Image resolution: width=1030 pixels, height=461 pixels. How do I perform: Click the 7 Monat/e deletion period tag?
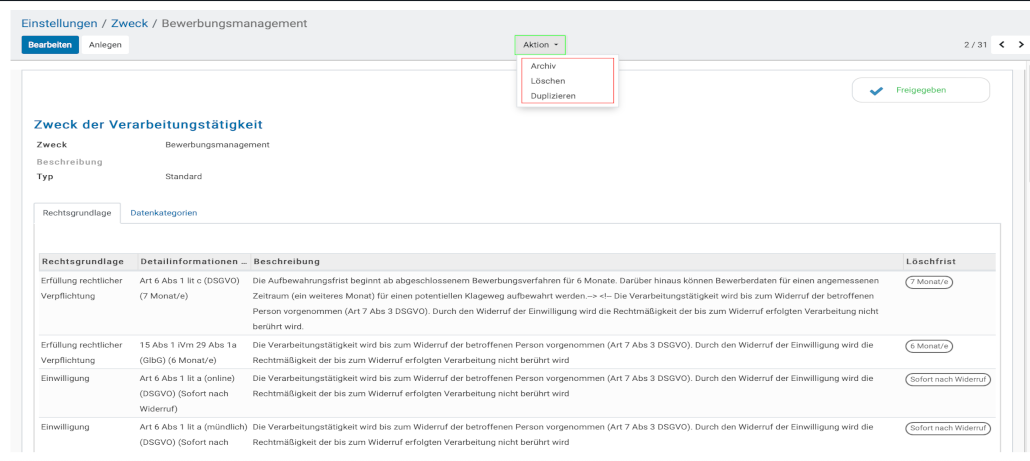tap(929, 282)
